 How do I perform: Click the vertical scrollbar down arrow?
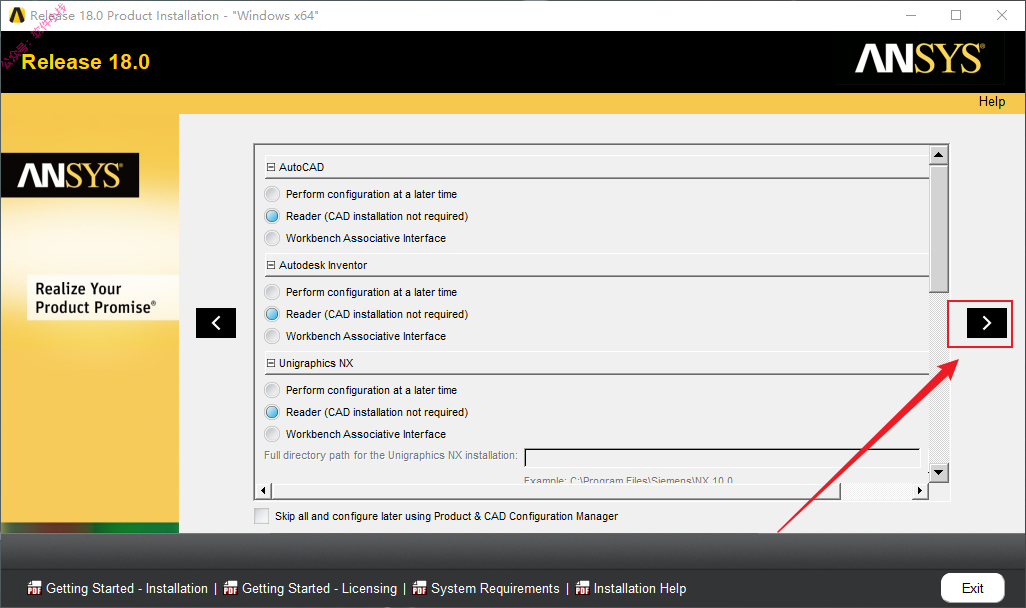[x=938, y=472]
